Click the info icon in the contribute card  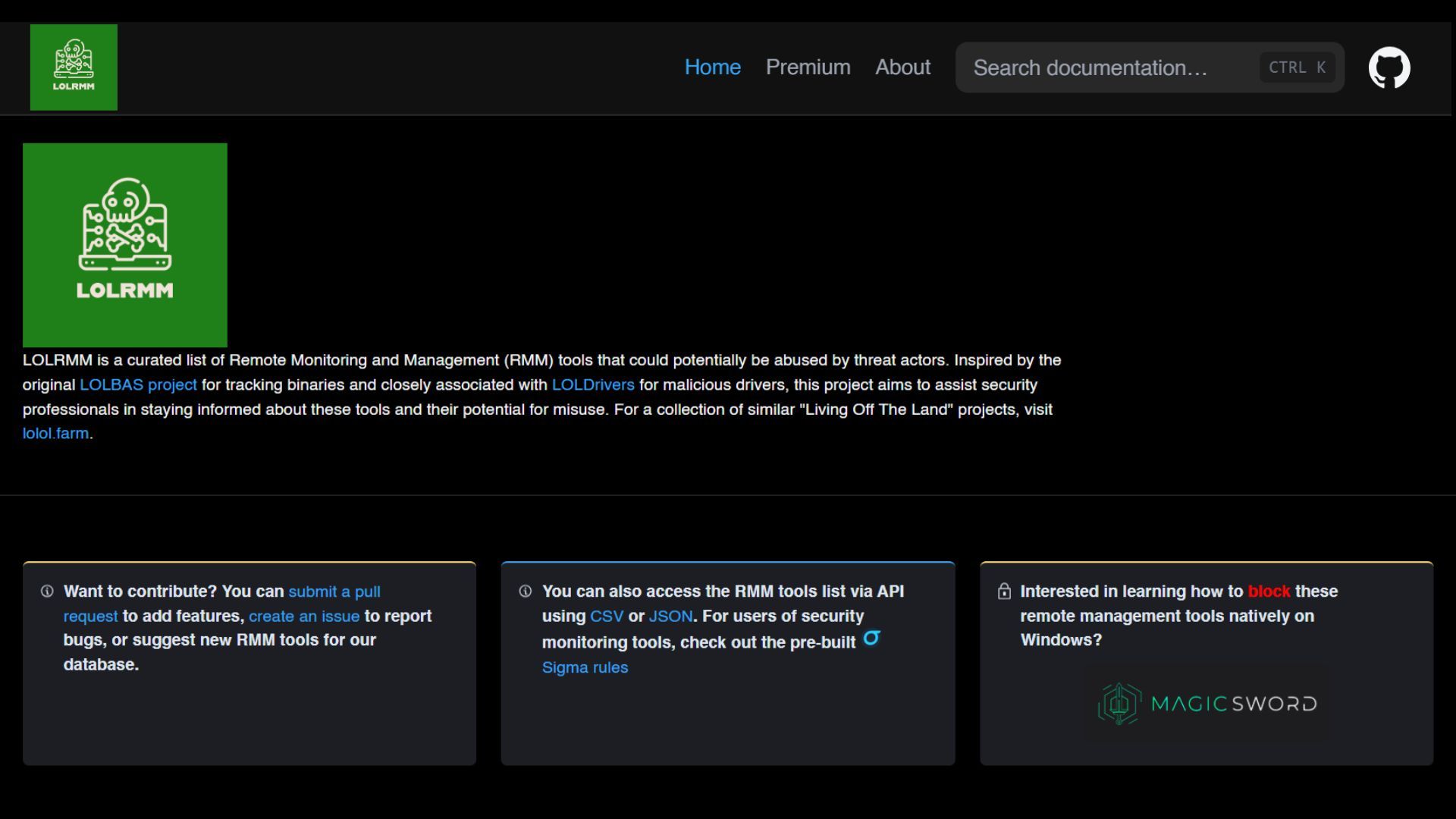pos(47,591)
